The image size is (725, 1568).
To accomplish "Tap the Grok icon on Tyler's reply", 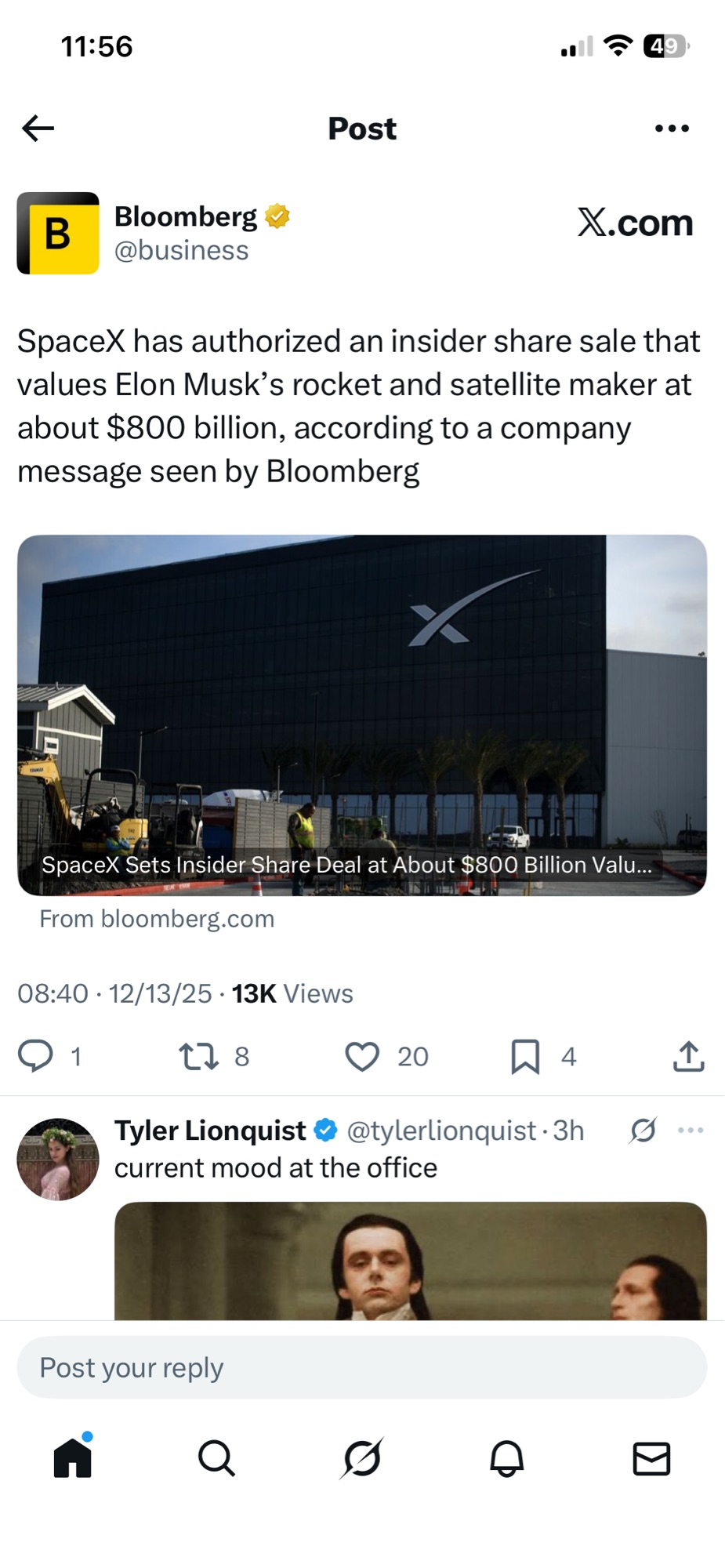I will (x=643, y=1131).
